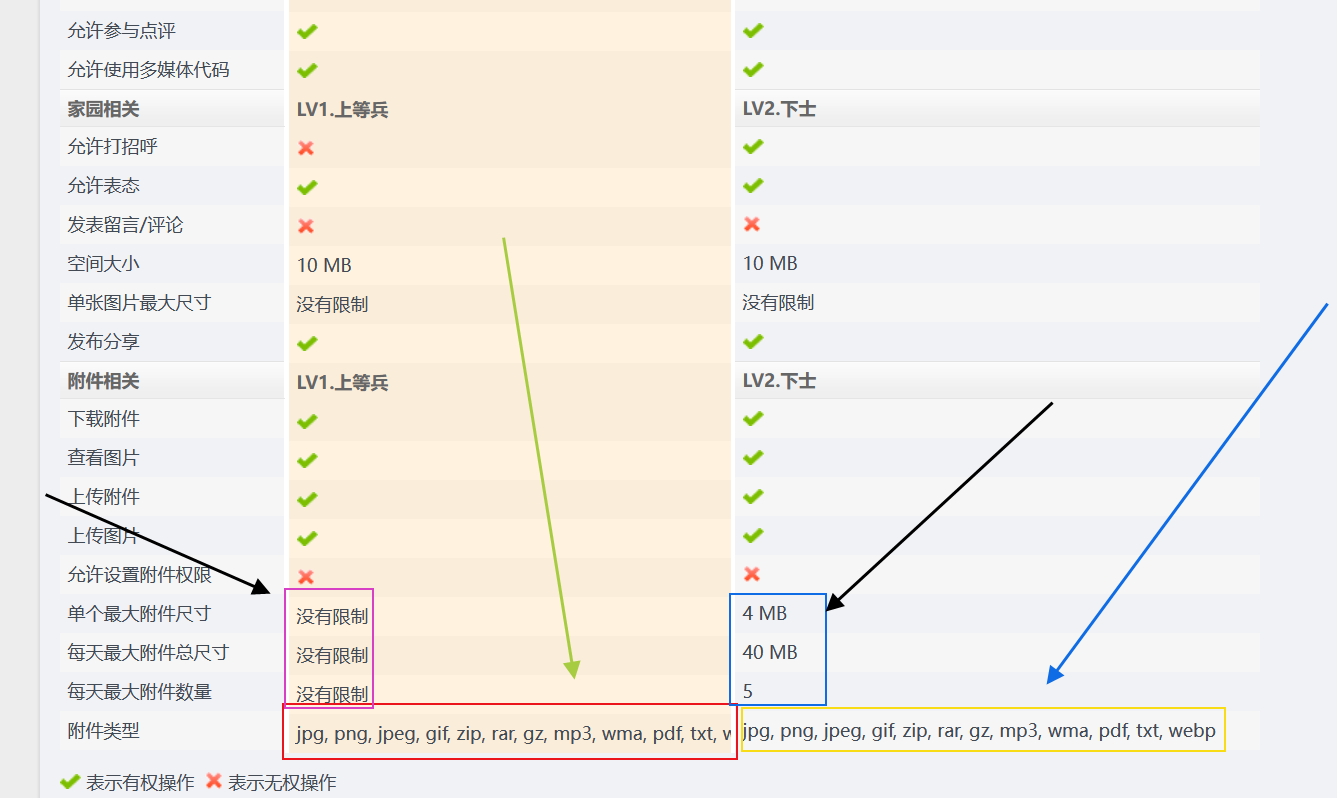This screenshot has height=798, width=1337.
Task: Click LV2 attachment types list ending in webp
Action: (980, 731)
